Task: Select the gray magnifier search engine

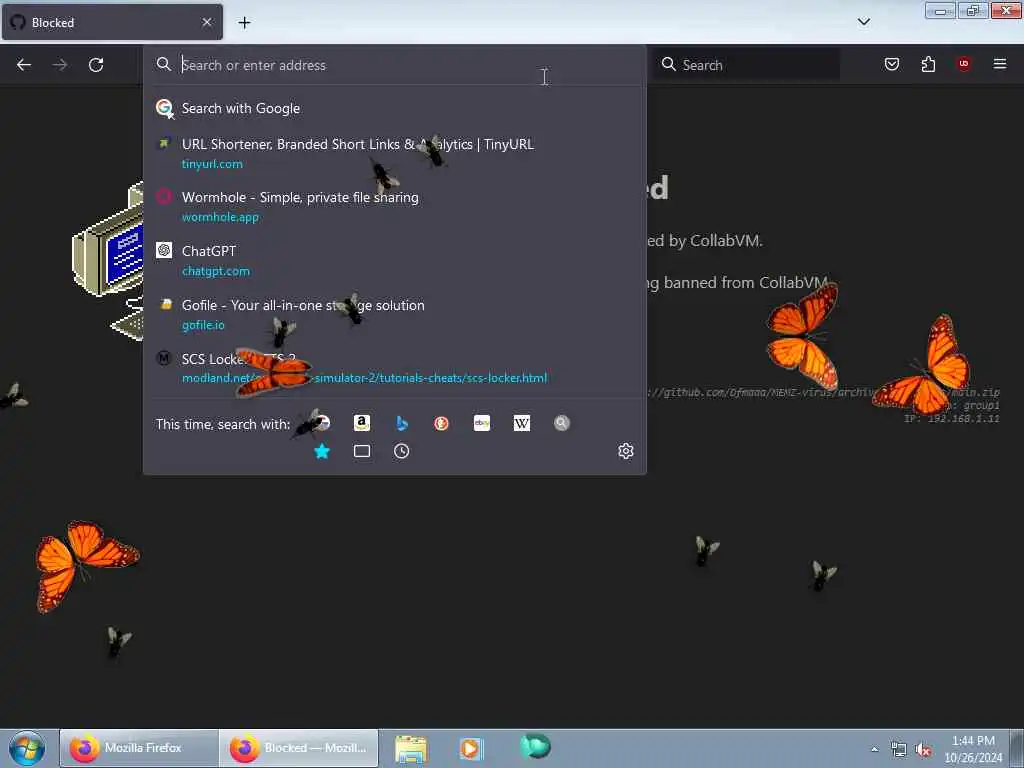Action: coord(562,423)
